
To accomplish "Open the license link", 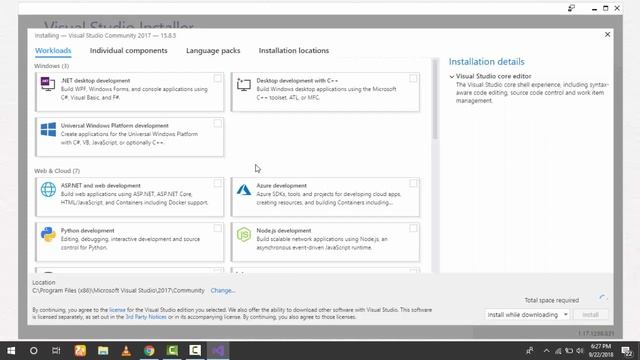I will tap(117, 310).
